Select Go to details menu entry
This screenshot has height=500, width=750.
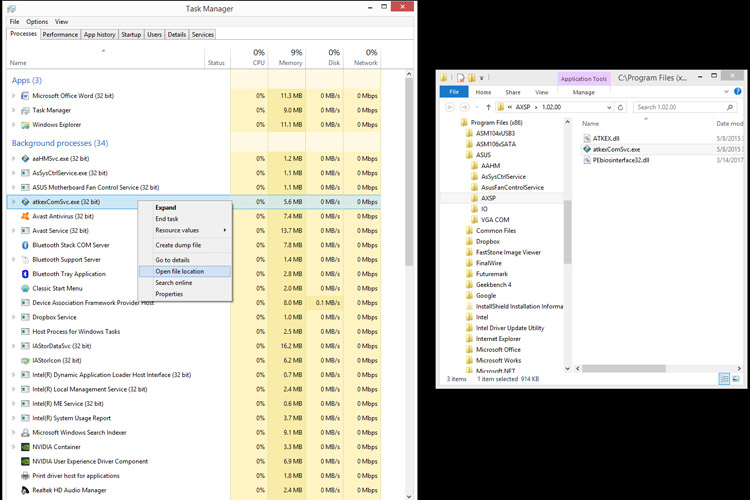coord(185,260)
